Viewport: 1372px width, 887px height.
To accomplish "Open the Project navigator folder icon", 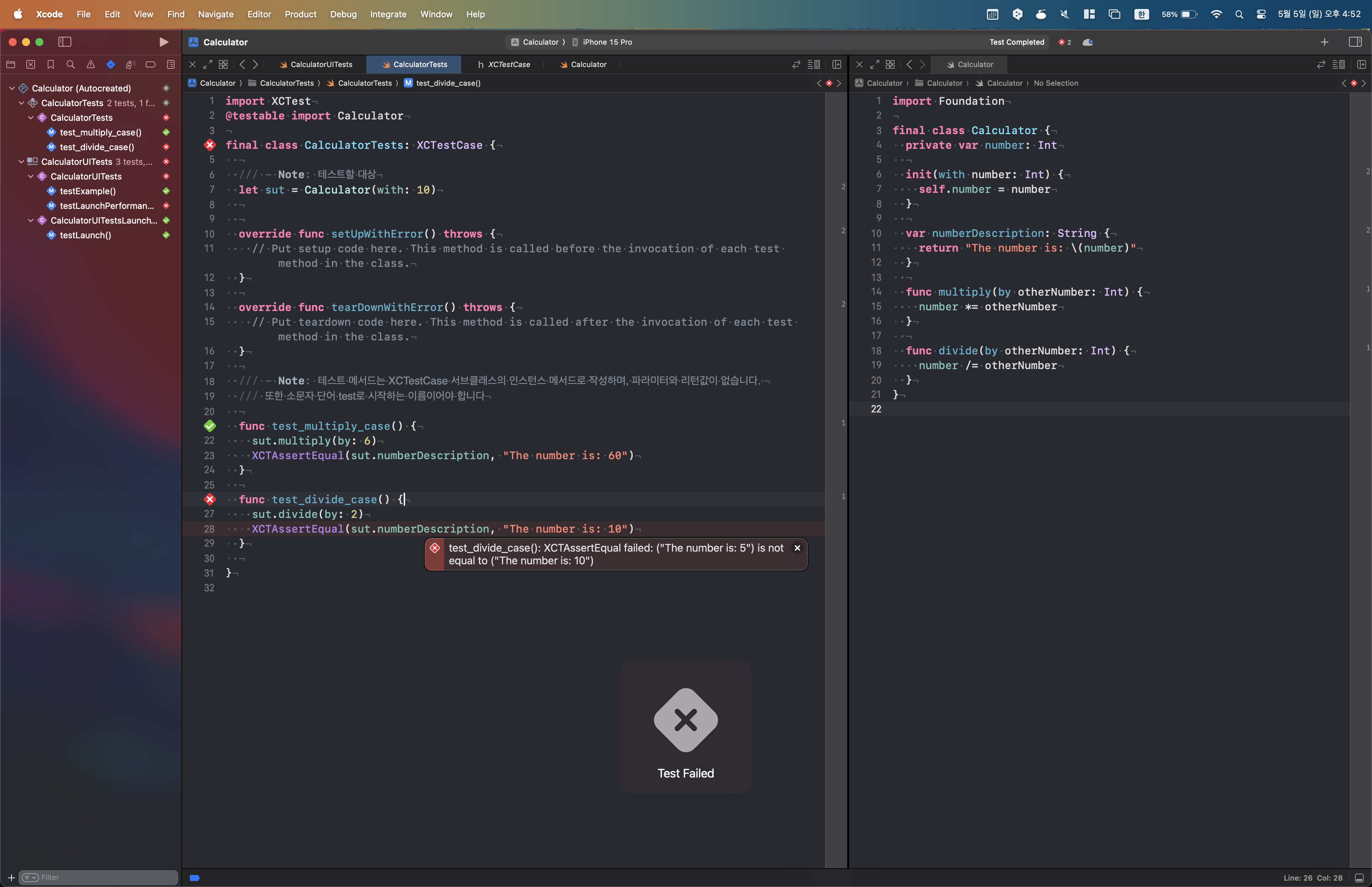I will (10, 64).
